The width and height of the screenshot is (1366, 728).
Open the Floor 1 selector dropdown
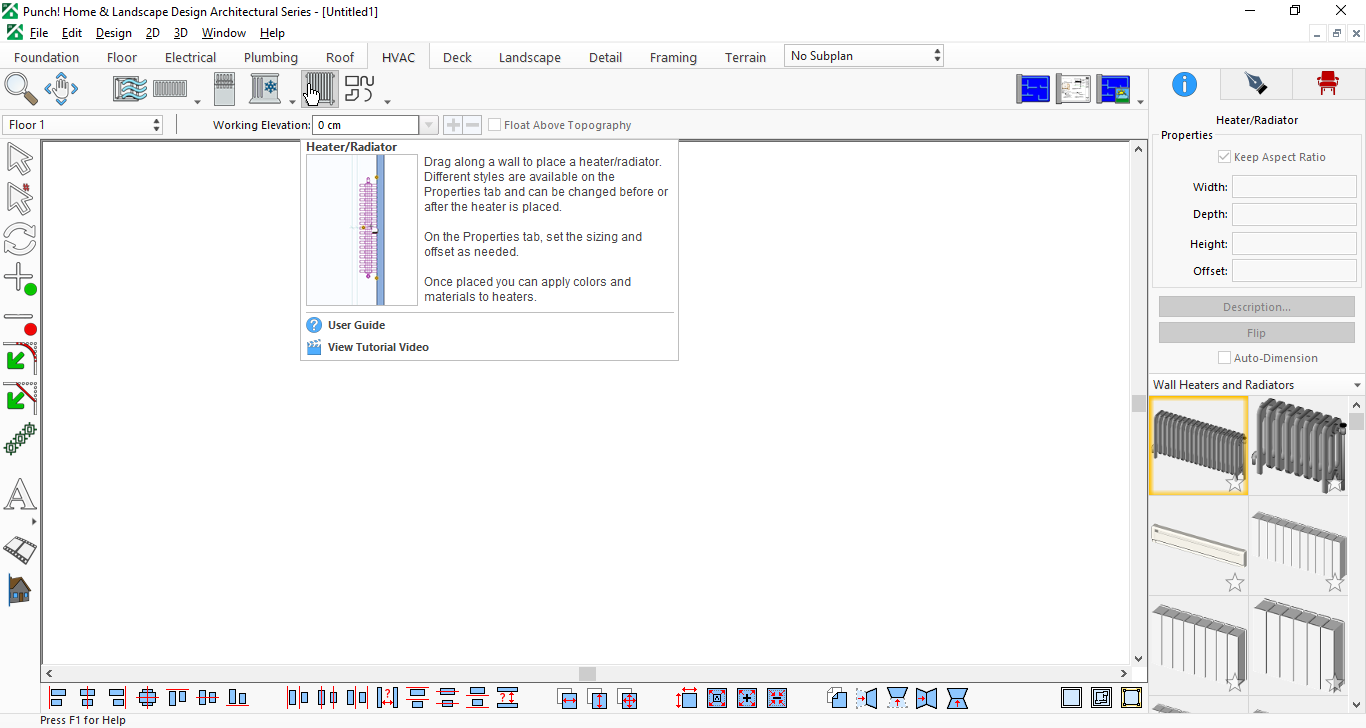[83, 125]
